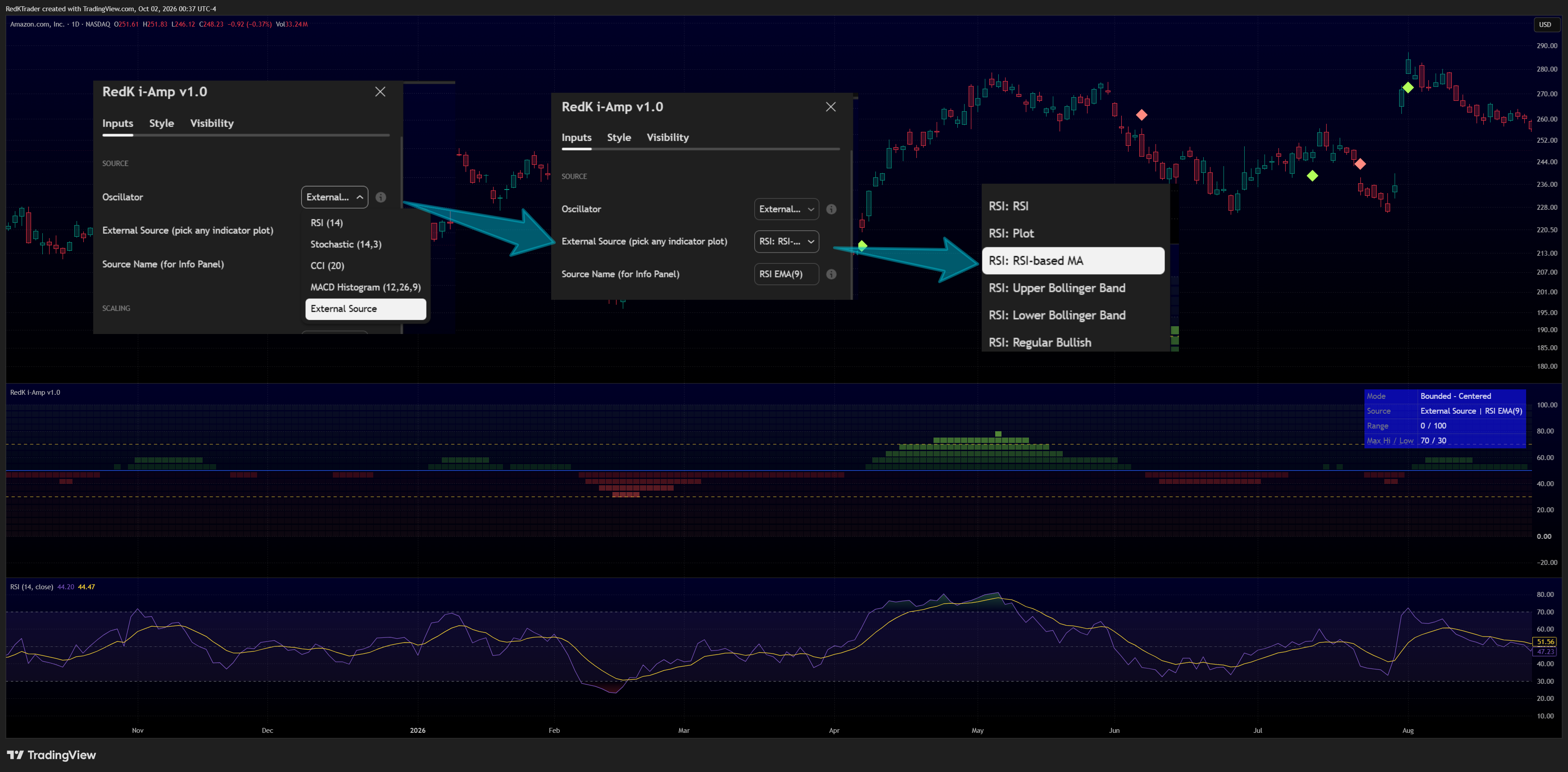Image resolution: width=1568 pixels, height=772 pixels.
Task: Click the '0 / 100' range cell
Action: tap(1433, 426)
